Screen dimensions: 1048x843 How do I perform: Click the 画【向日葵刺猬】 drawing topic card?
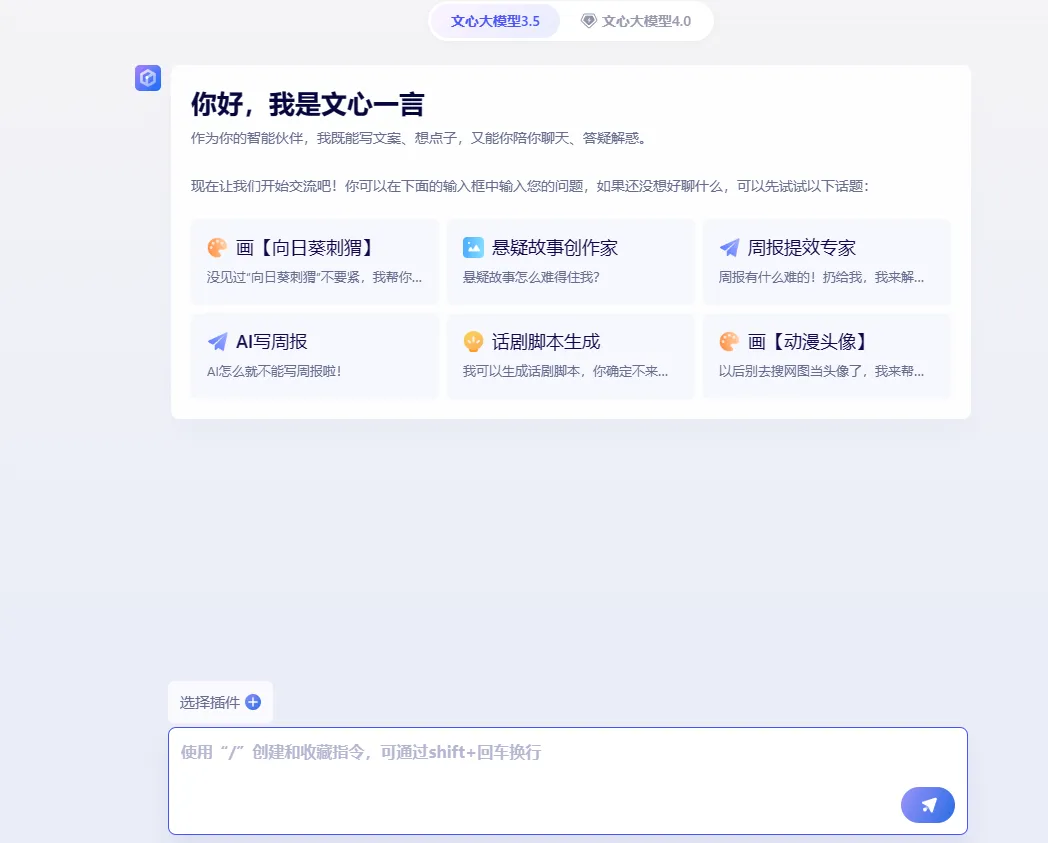(314, 262)
